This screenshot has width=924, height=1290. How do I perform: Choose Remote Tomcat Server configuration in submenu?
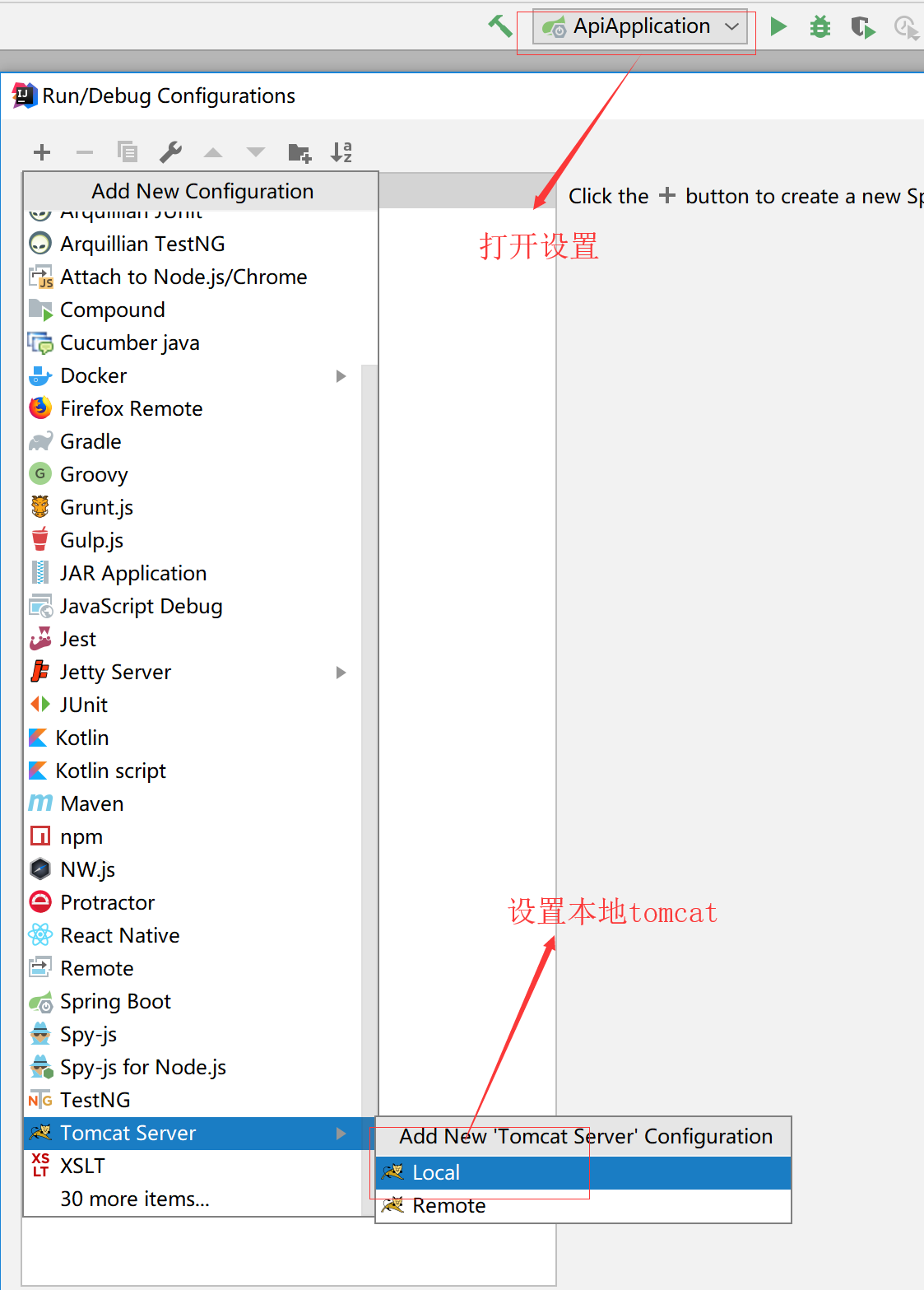coord(583,1205)
